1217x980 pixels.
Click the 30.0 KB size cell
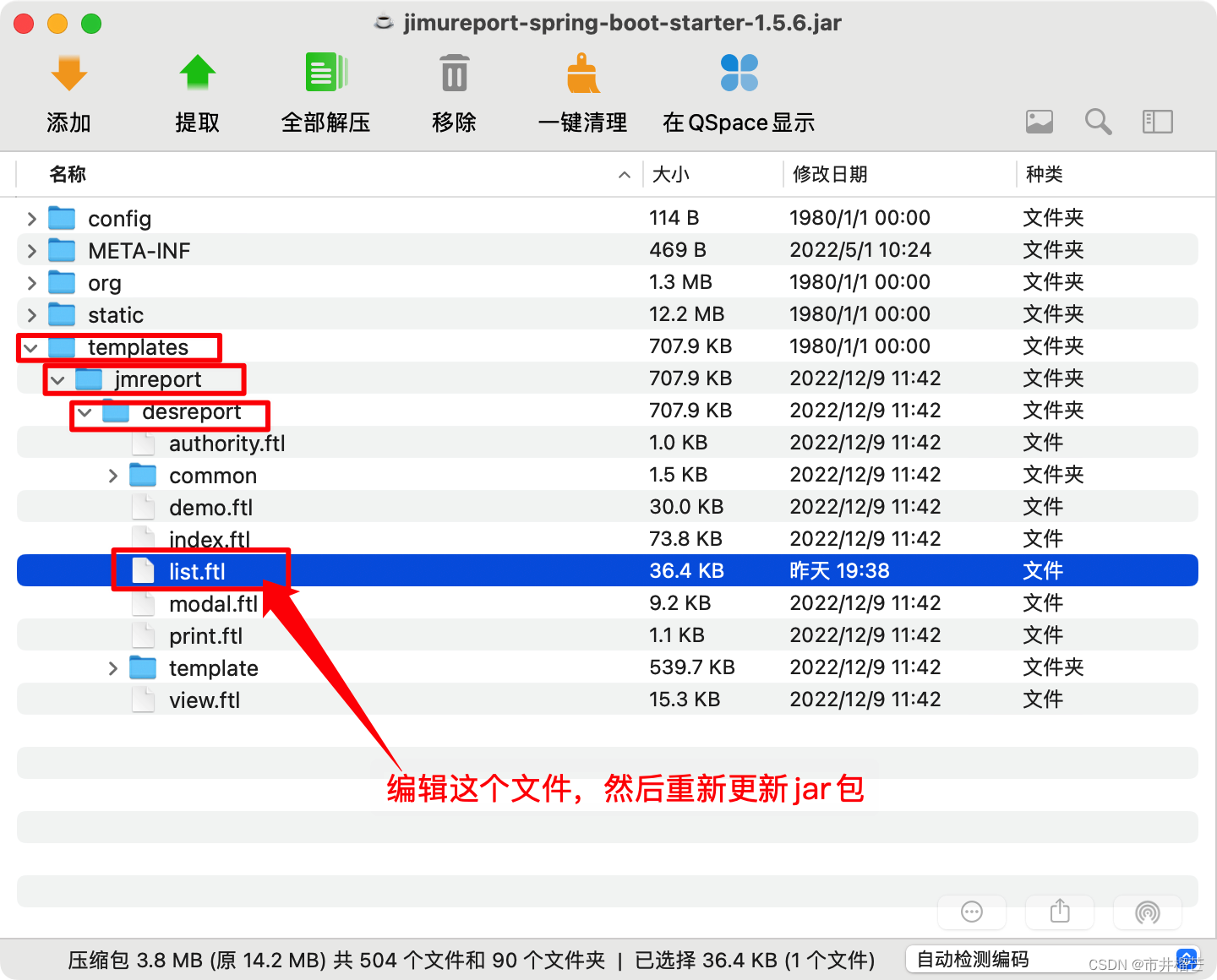coord(686,507)
